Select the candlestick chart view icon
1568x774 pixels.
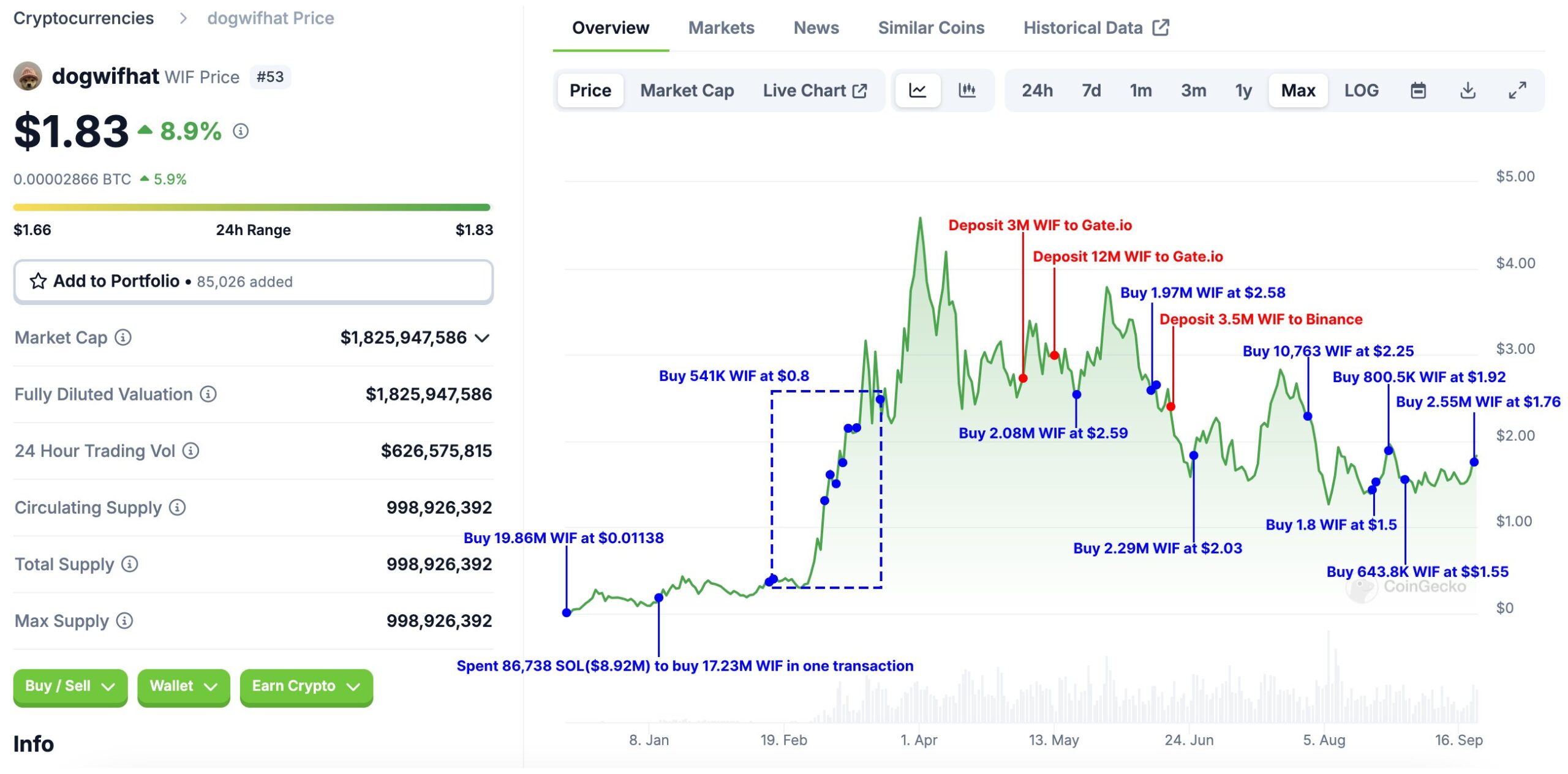[x=967, y=91]
